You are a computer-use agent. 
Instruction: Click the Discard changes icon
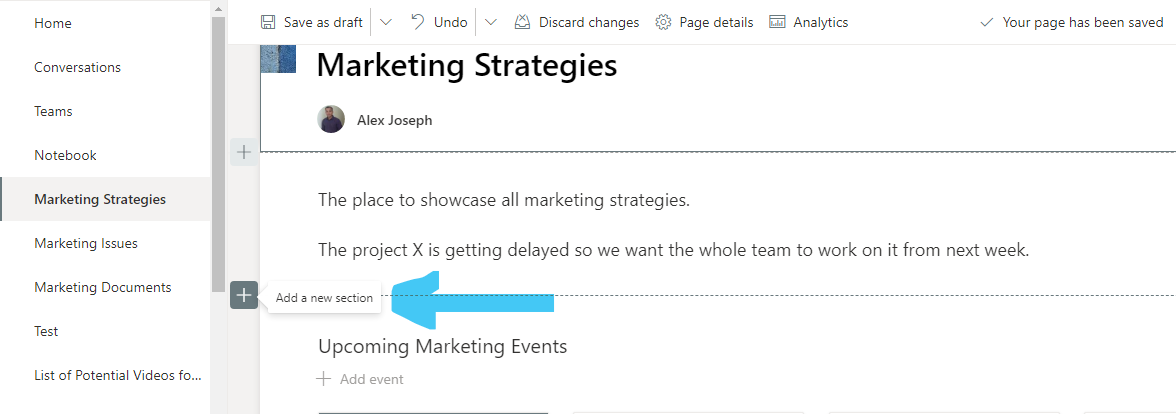[x=522, y=22]
